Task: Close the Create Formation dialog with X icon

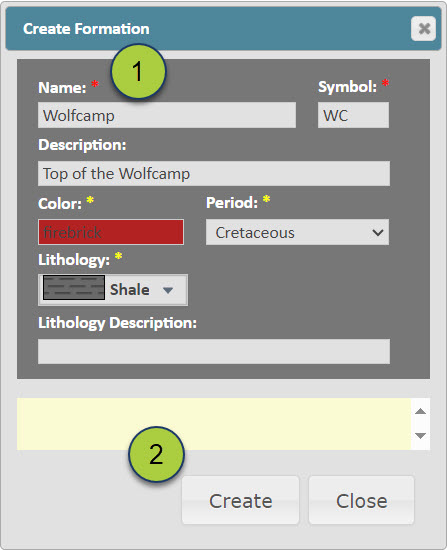Action: [423, 28]
